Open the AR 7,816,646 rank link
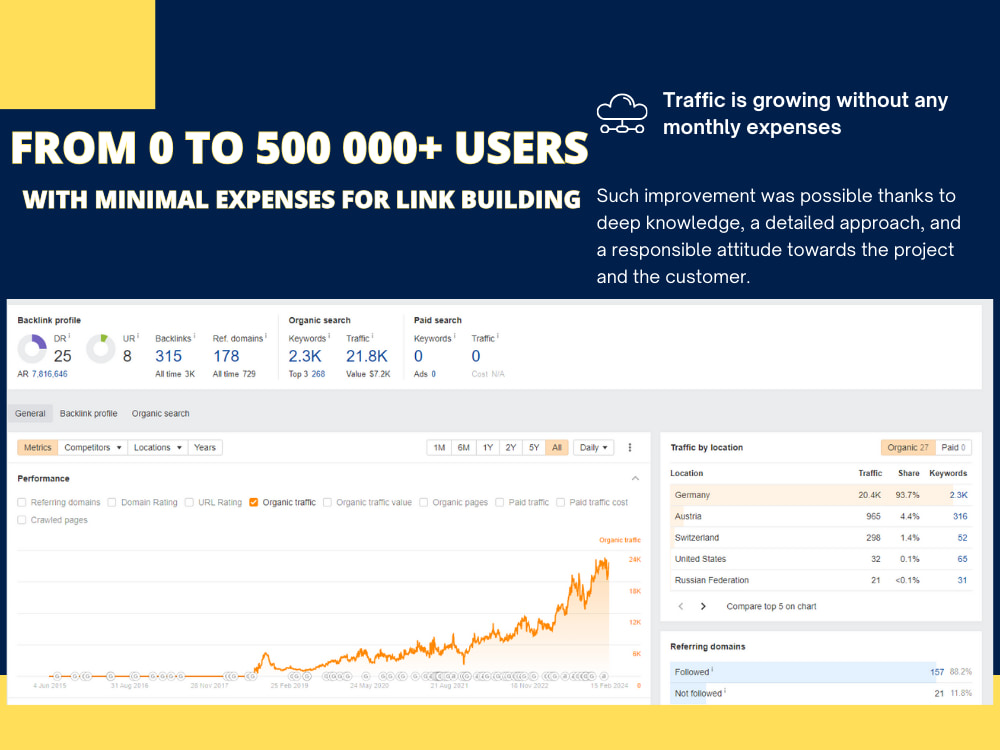 (x=49, y=374)
